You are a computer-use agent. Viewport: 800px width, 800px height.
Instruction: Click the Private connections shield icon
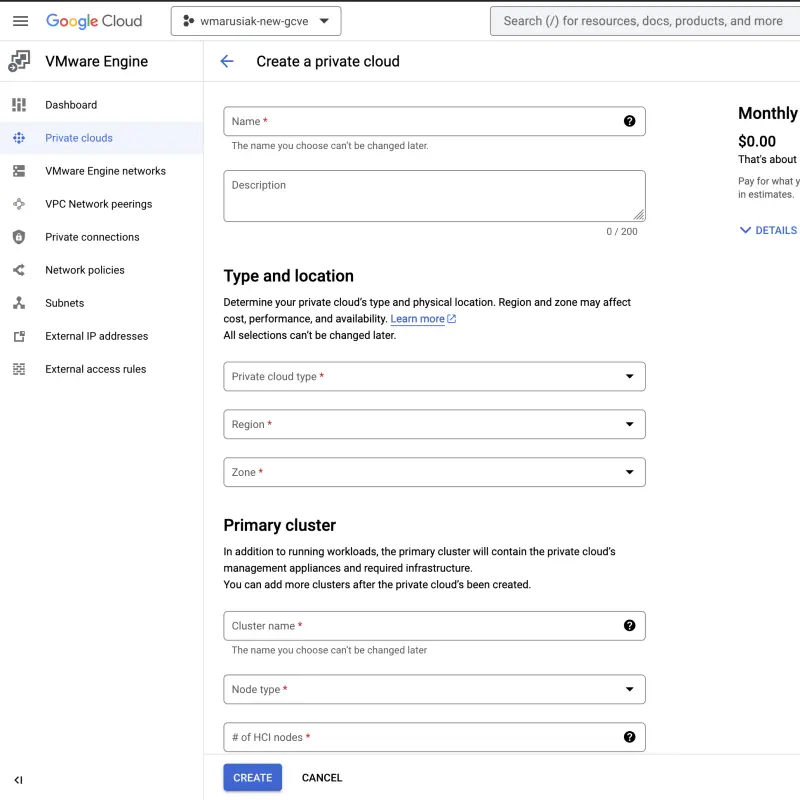(x=19, y=237)
